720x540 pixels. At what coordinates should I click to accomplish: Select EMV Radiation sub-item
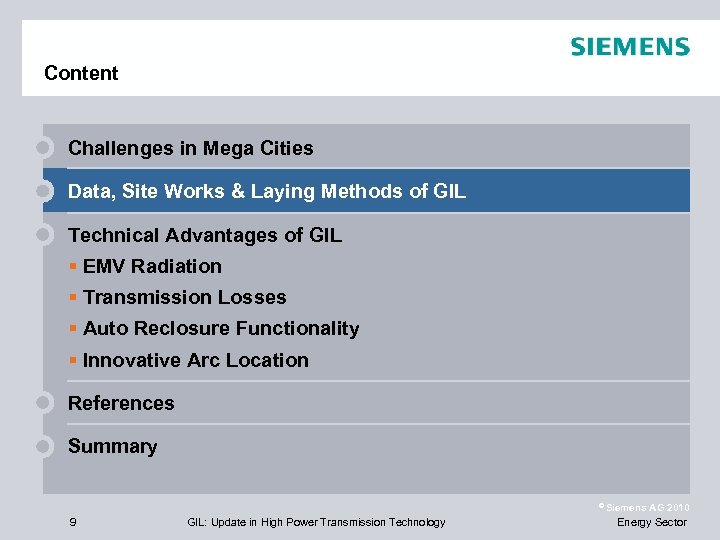click(152, 266)
